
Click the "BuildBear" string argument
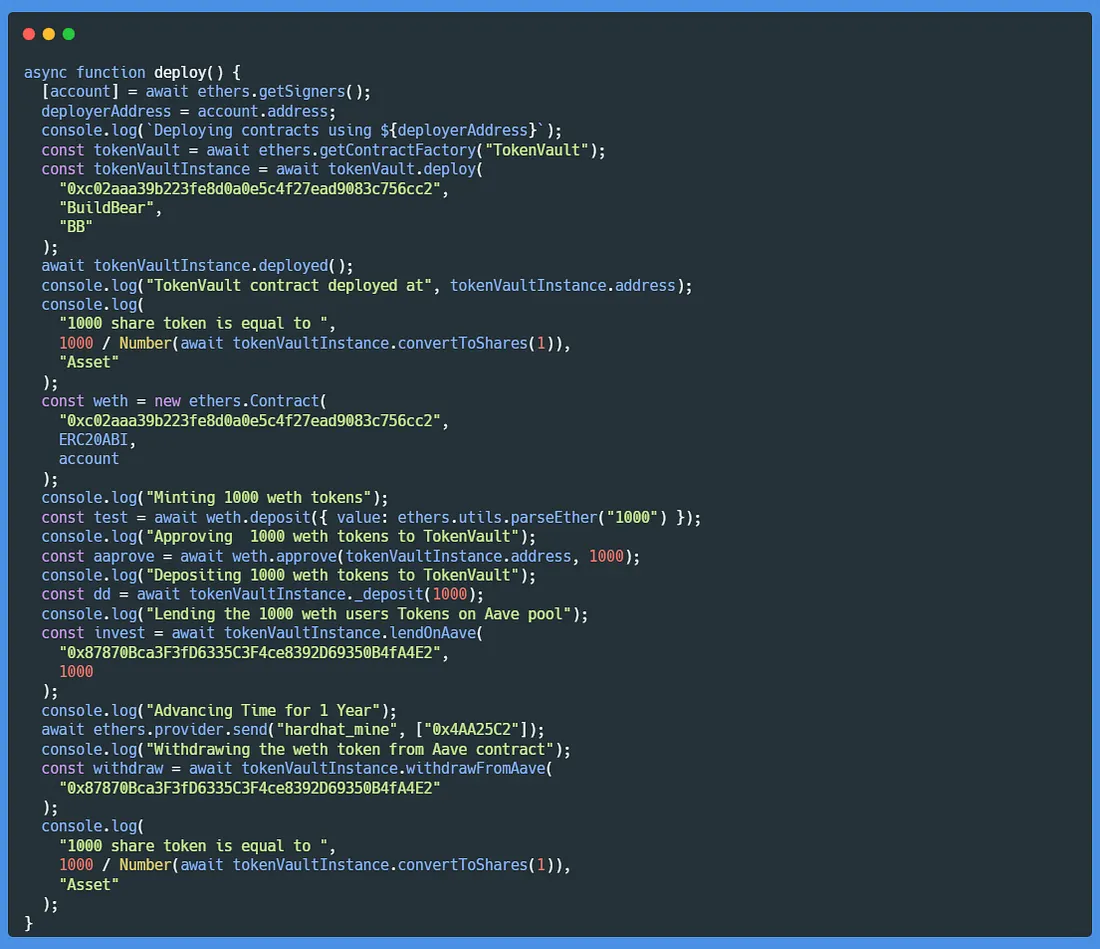(110, 208)
